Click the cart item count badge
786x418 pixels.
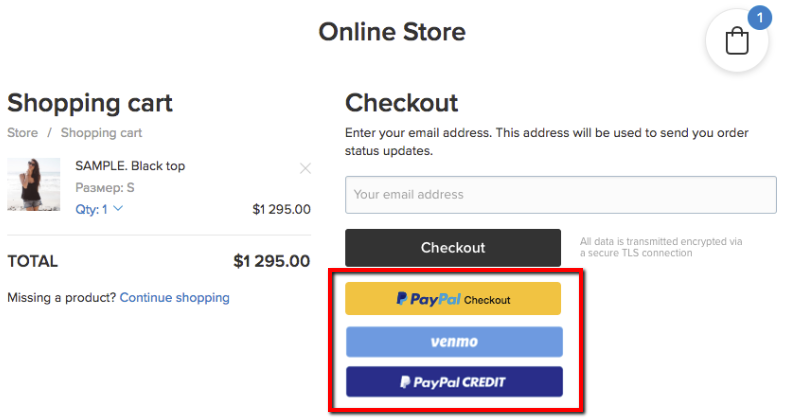tap(759, 18)
